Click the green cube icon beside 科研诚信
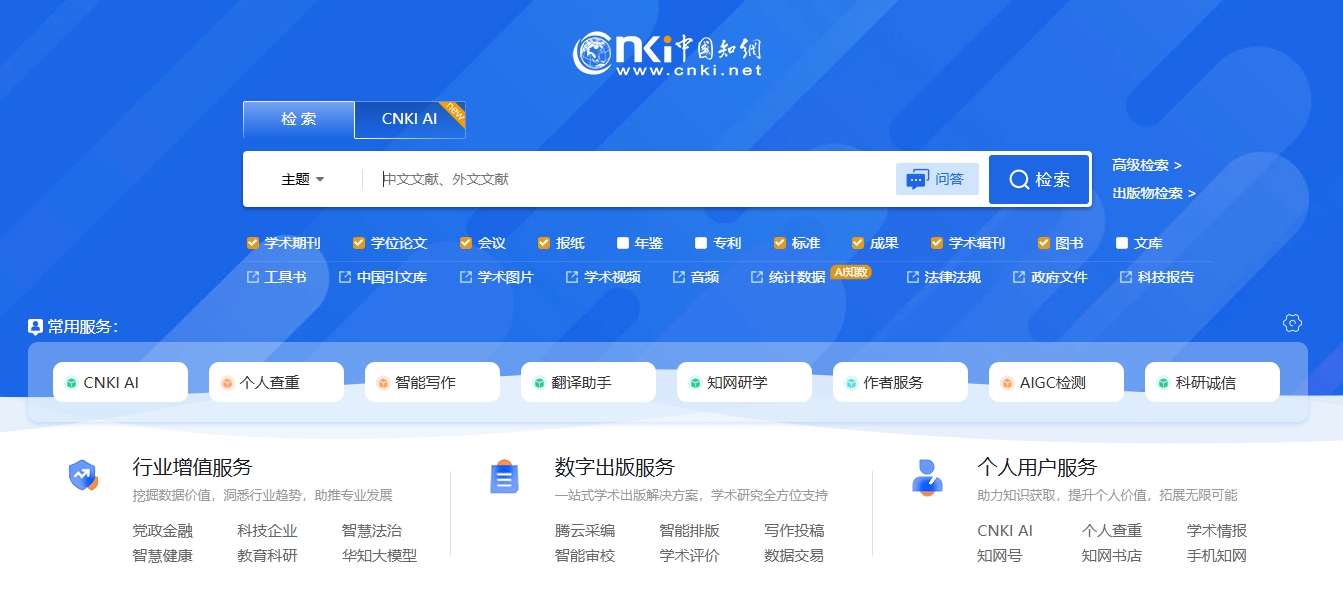 pos(1163,383)
